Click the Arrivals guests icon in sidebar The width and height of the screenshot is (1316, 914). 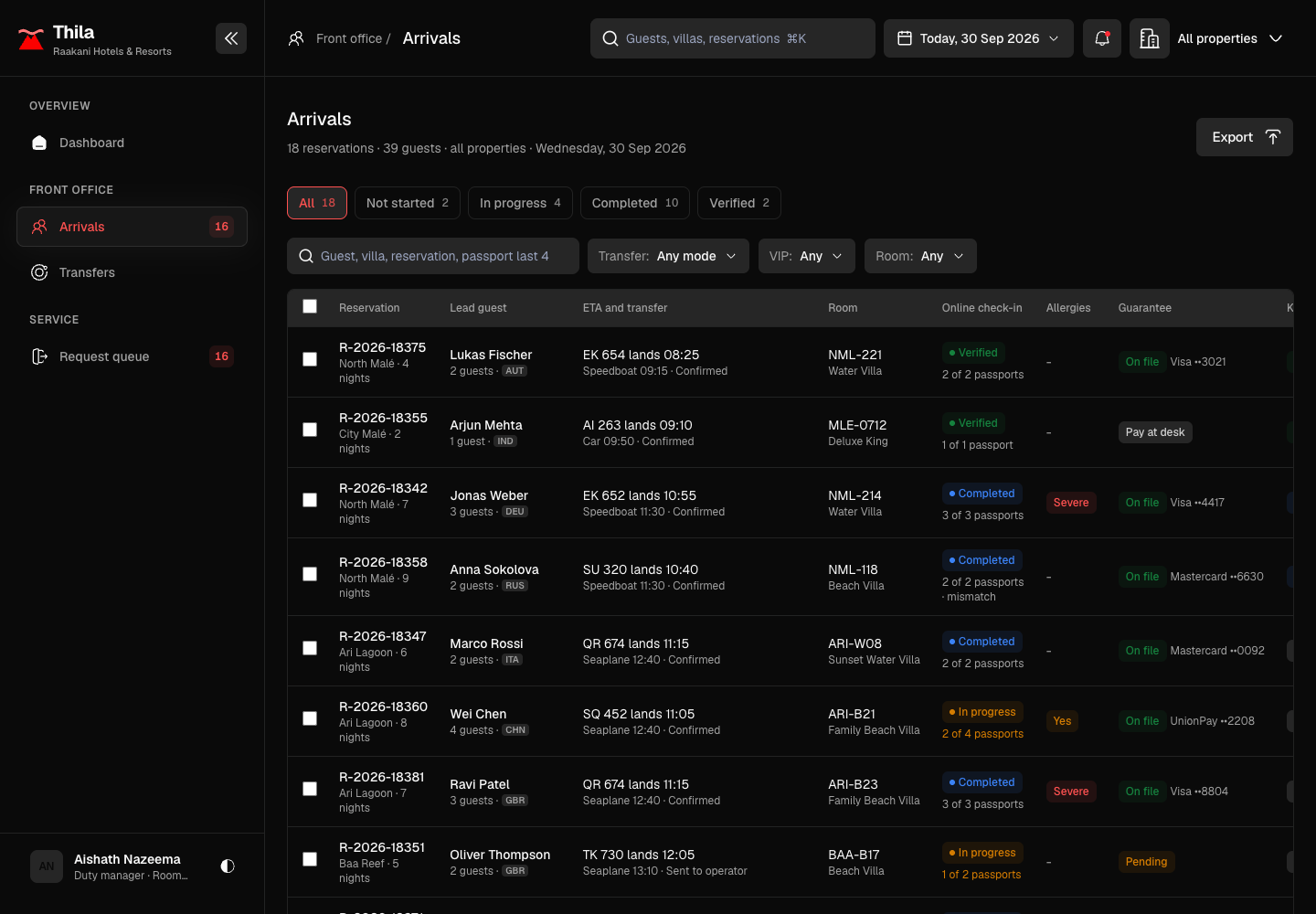pos(39,227)
